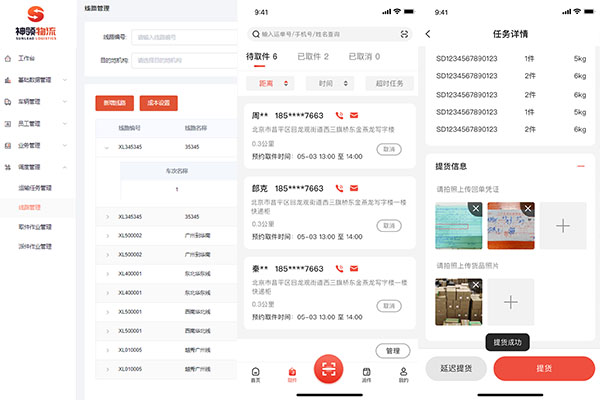Tap the 管理 button above bottom navigation
The width and height of the screenshot is (600, 400).
(x=393, y=351)
